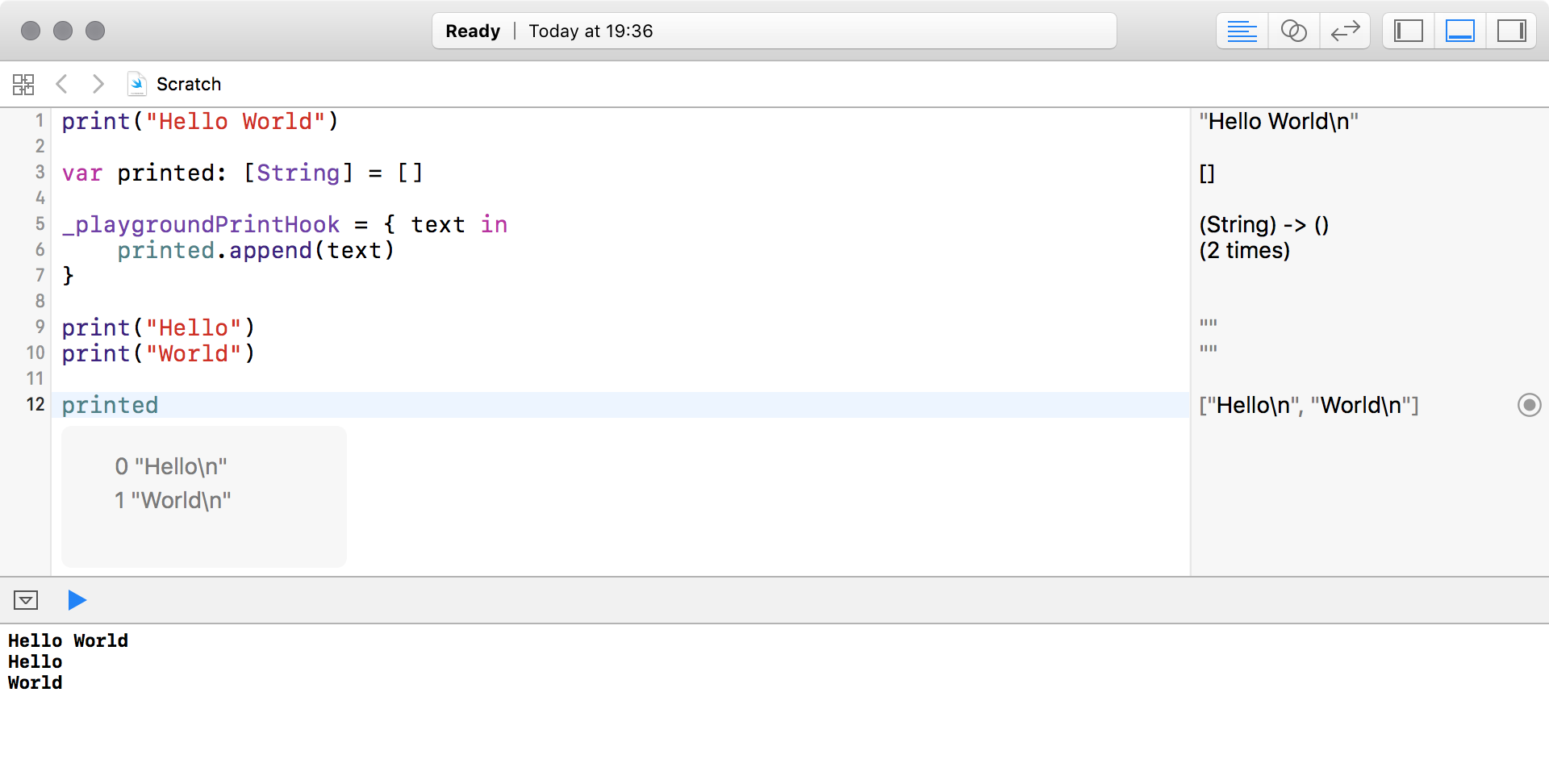Select item 0 "Hello\n" in inline result
Image resolution: width=1549 pixels, height=784 pixels.
[x=171, y=466]
